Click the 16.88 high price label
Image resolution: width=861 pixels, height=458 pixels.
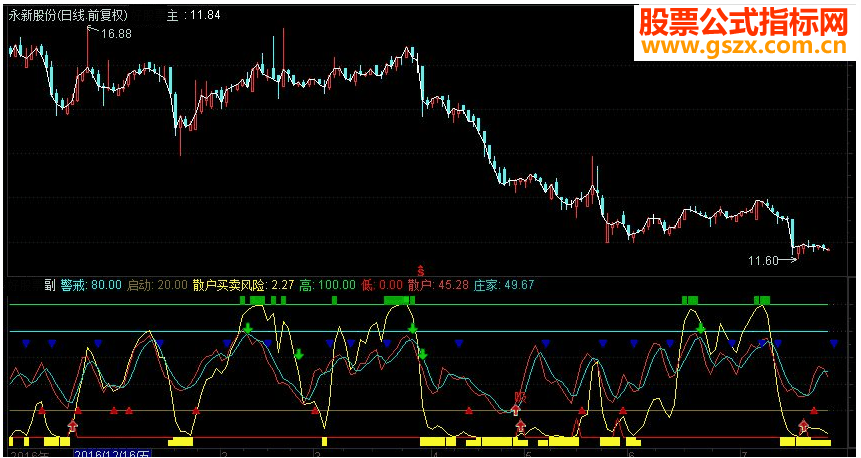116,33
